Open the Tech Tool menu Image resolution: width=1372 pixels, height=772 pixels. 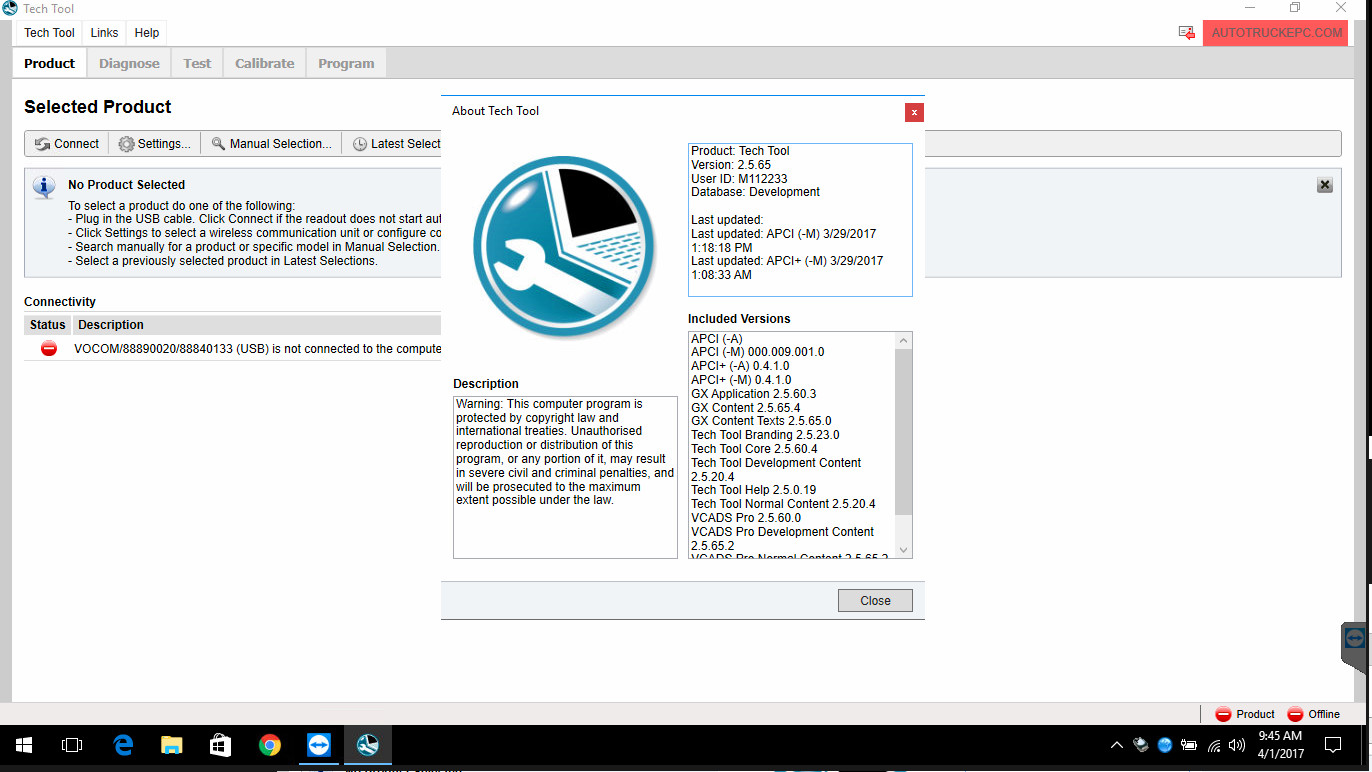point(50,33)
